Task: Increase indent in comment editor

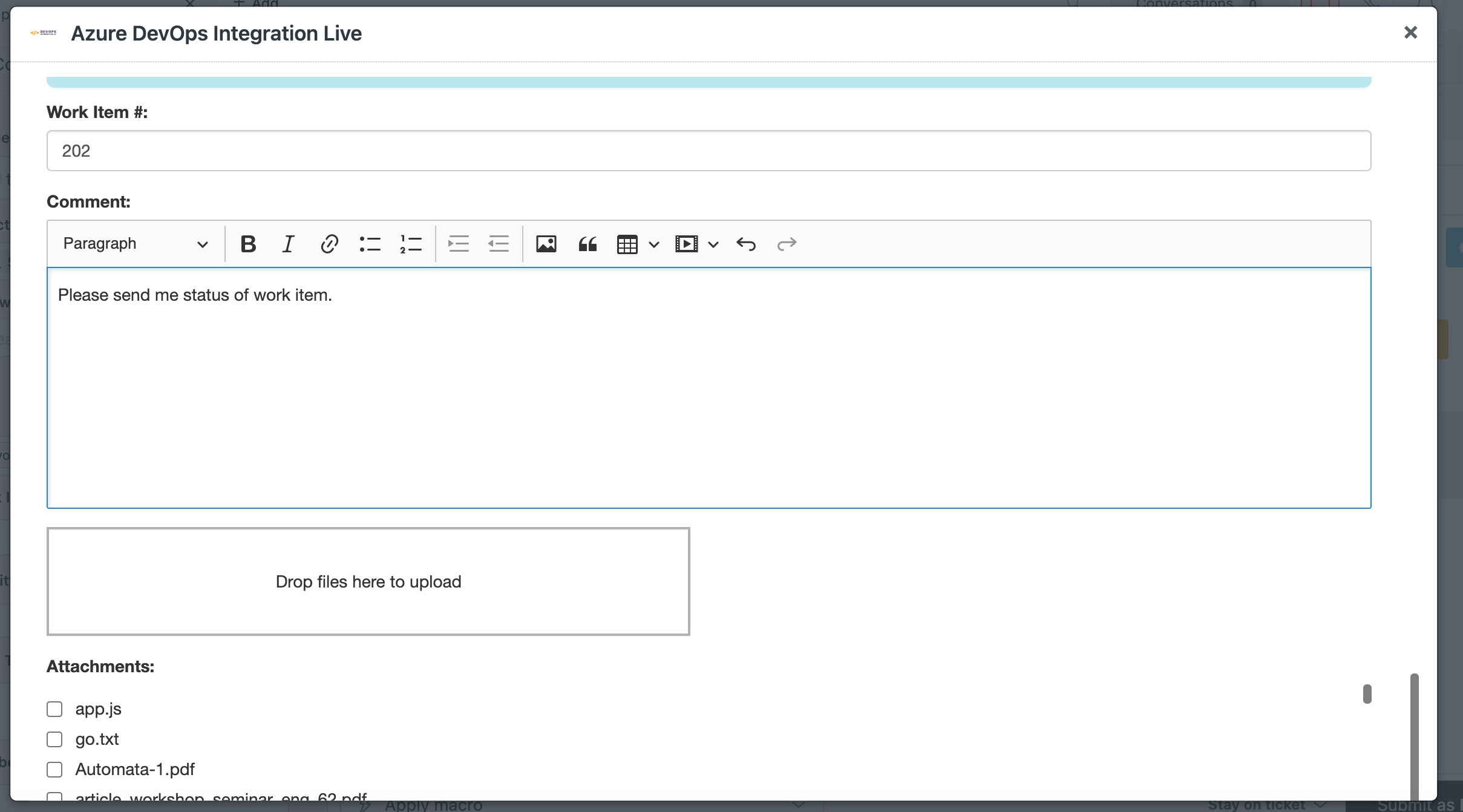Action: (x=458, y=244)
